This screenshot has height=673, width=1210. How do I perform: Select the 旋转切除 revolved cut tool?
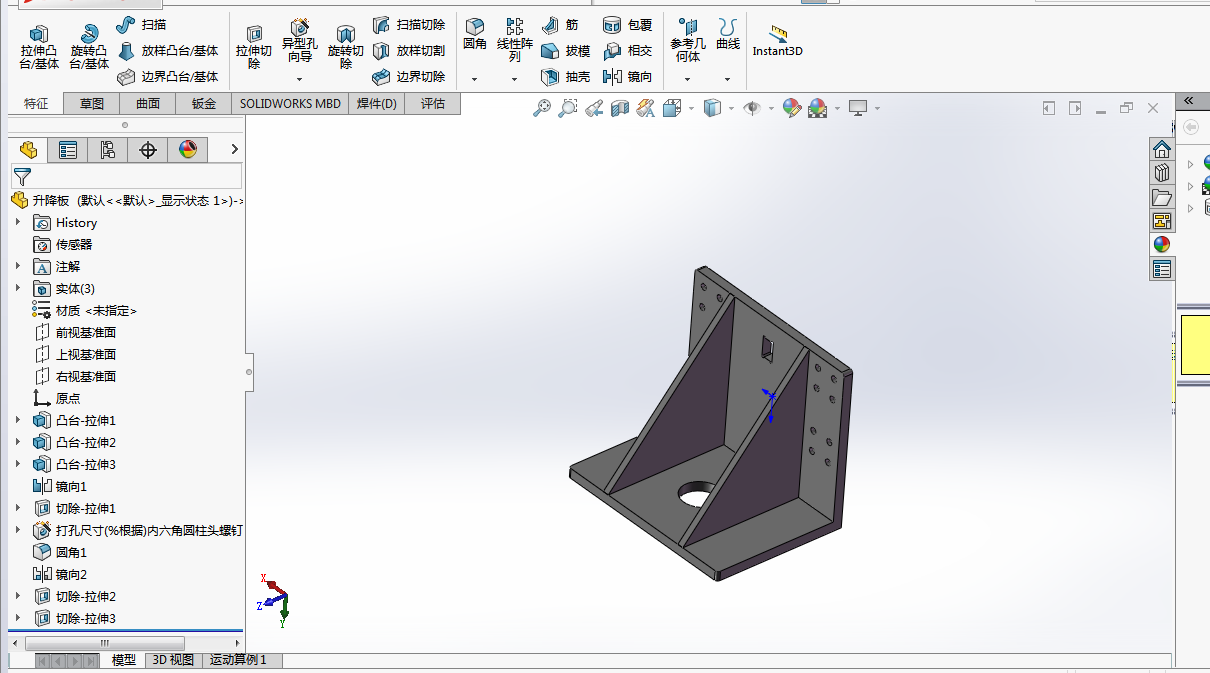(346, 47)
